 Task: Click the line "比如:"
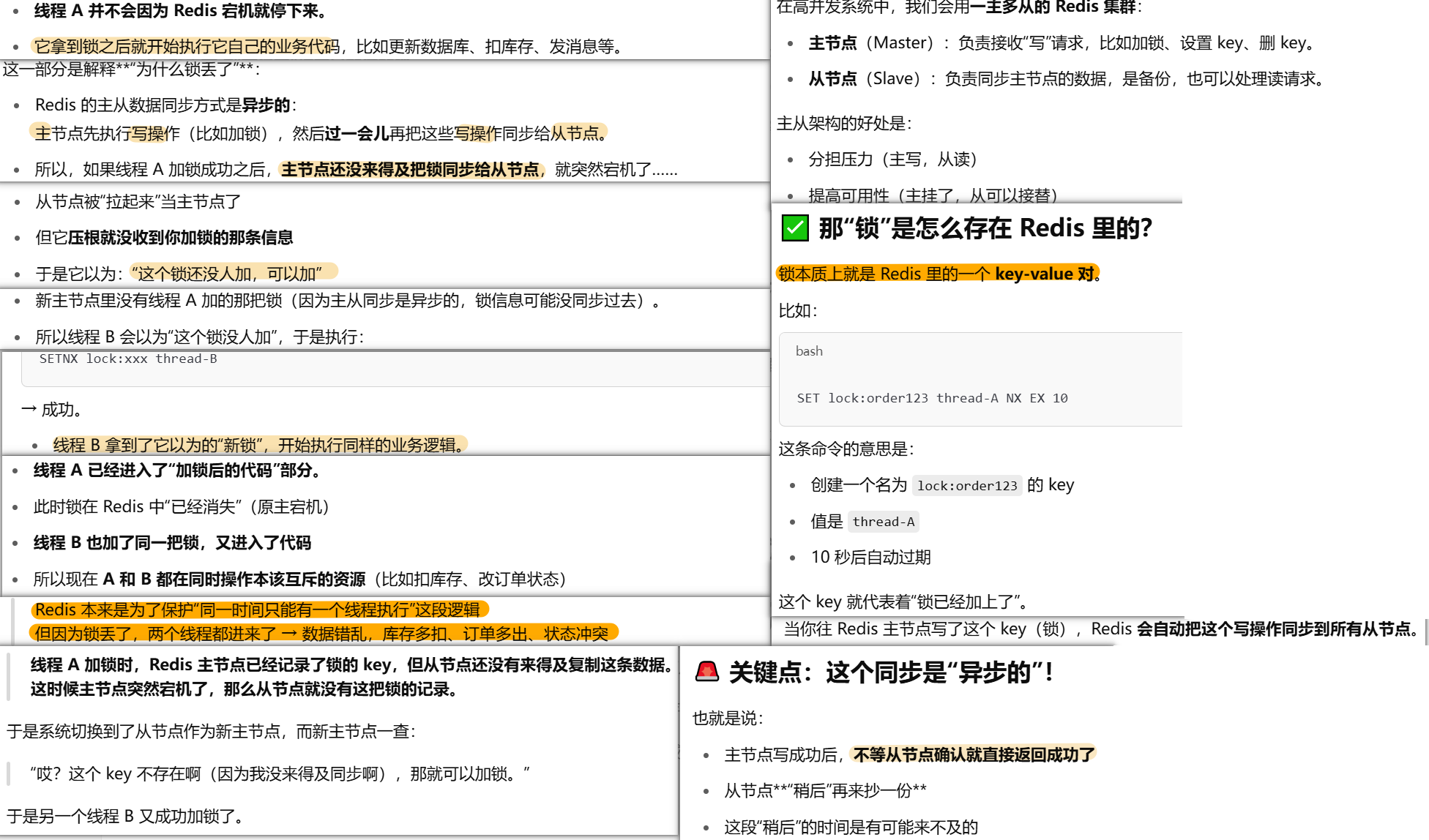click(798, 311)
